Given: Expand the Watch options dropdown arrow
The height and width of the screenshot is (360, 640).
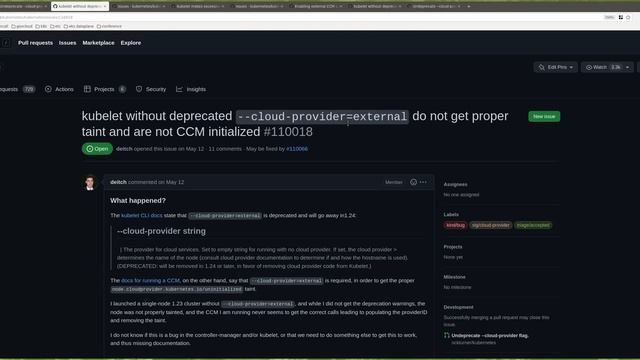Looking at the screenshot, I should (x=628, y=67).
